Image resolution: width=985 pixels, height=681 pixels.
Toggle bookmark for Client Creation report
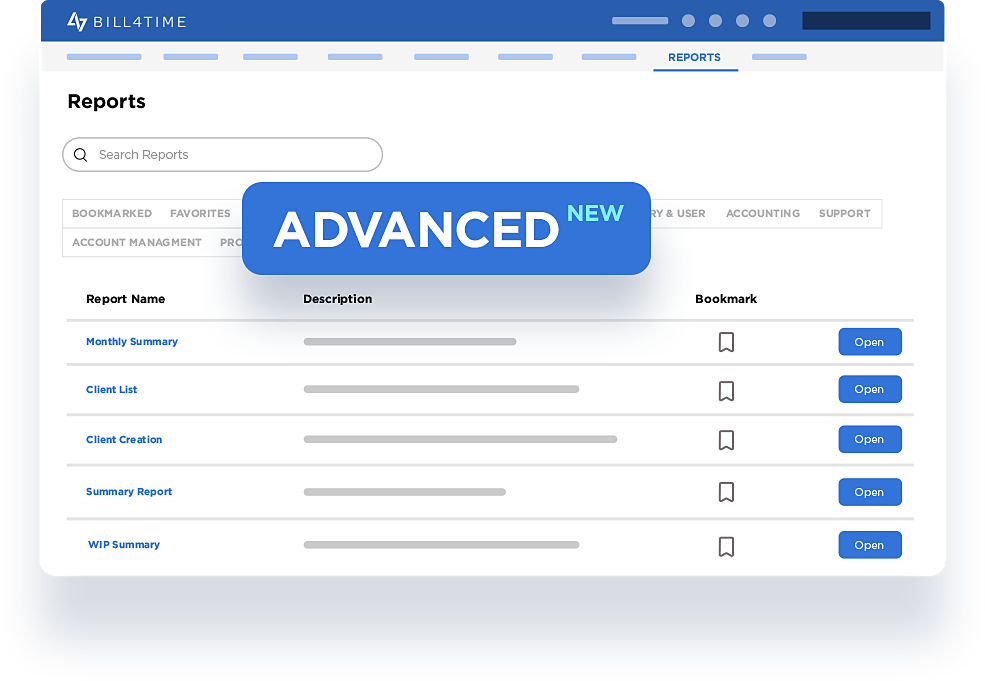[726, 440]
